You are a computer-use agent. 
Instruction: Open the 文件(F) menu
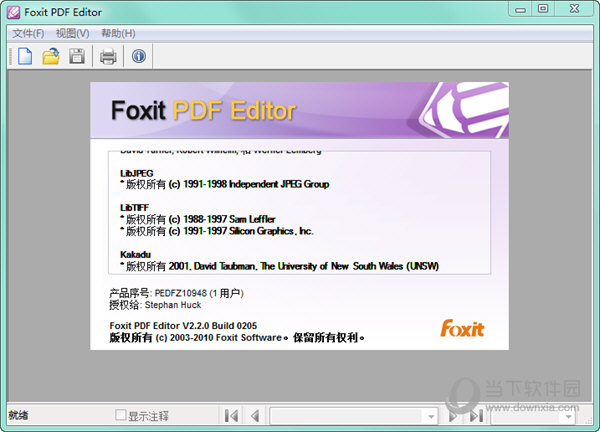(x=28, y=34)
